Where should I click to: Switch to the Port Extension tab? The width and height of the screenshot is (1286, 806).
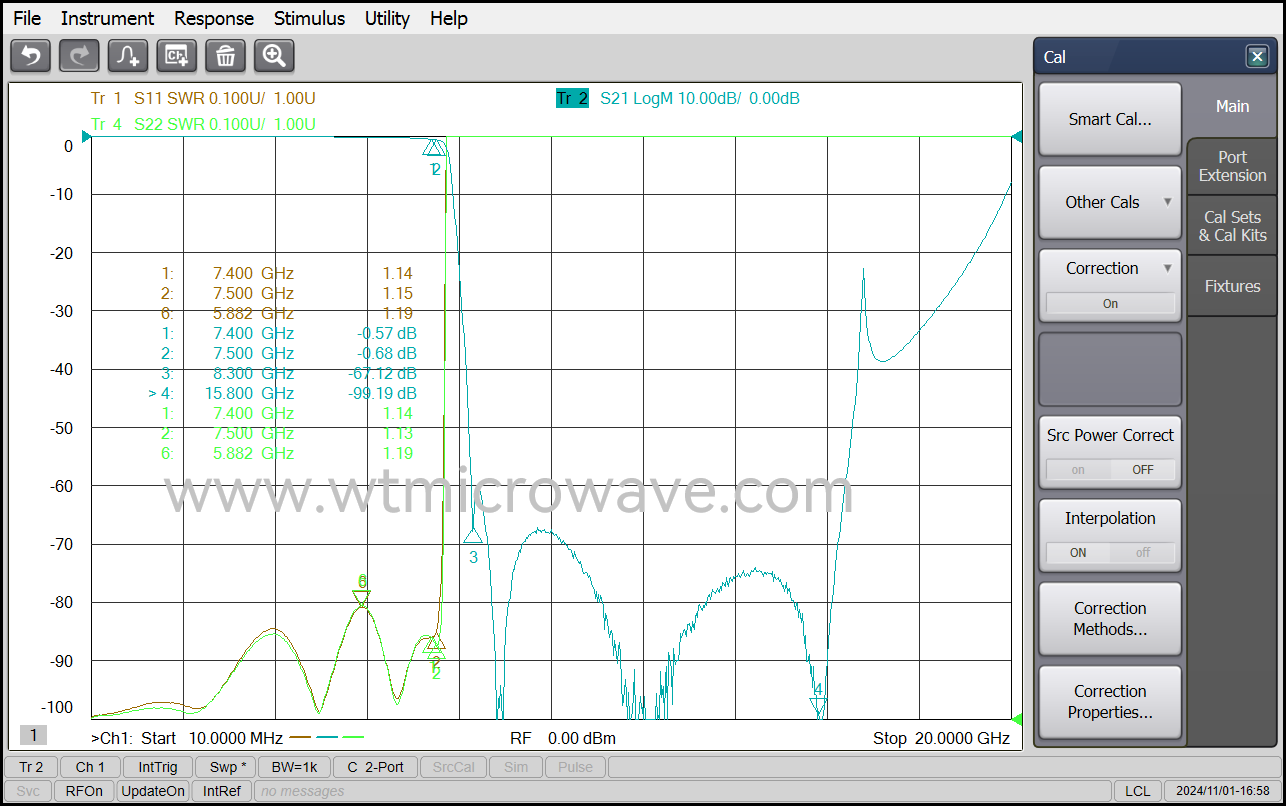pyautogui.click(x=1232, y=166)
